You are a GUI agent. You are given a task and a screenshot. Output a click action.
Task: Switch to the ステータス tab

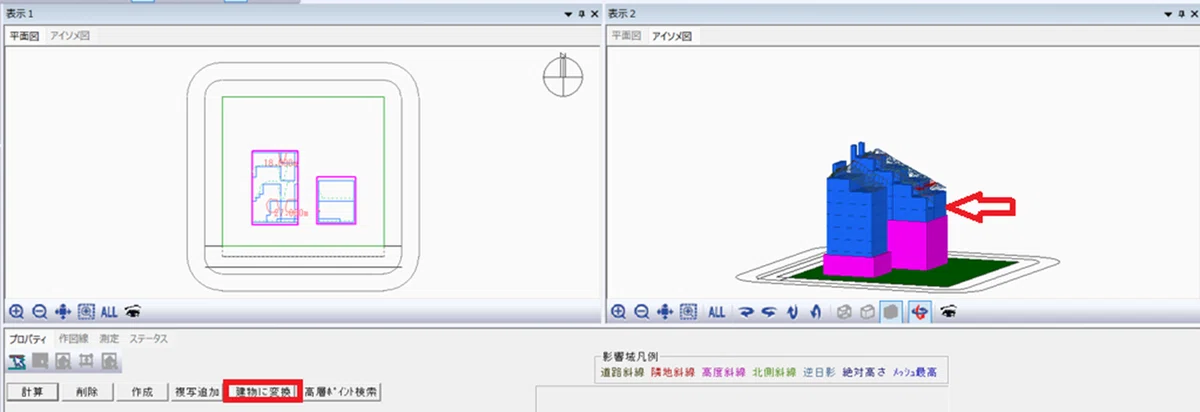pos(149,339)
